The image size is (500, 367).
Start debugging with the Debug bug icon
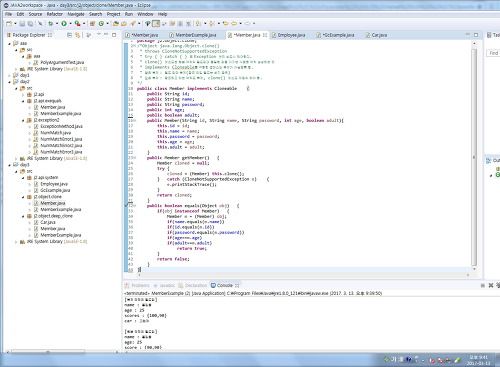pyautogui.click(x=51, y=24)
